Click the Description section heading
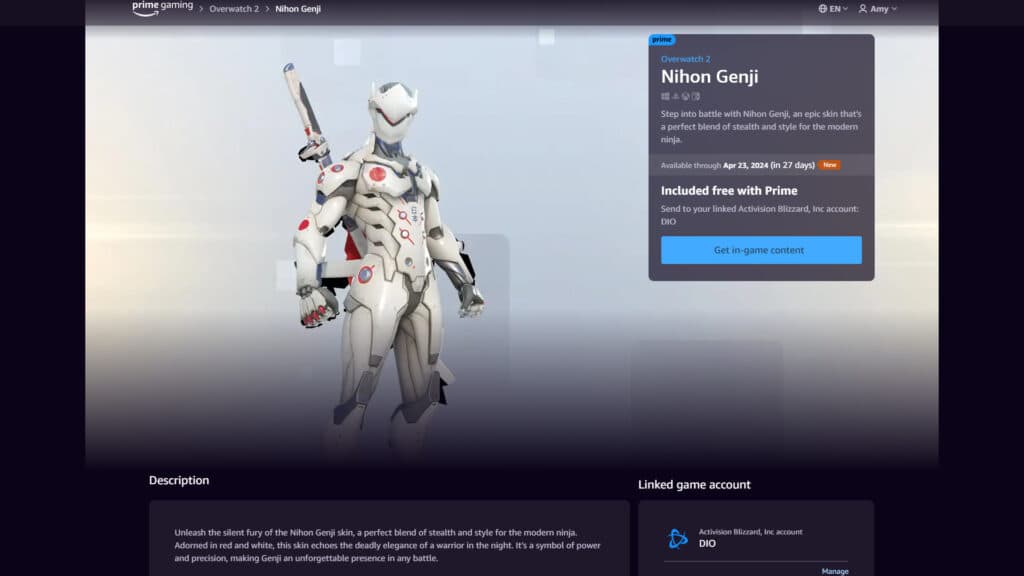This screenshot has width=1024, height=576. coord(179,480)
